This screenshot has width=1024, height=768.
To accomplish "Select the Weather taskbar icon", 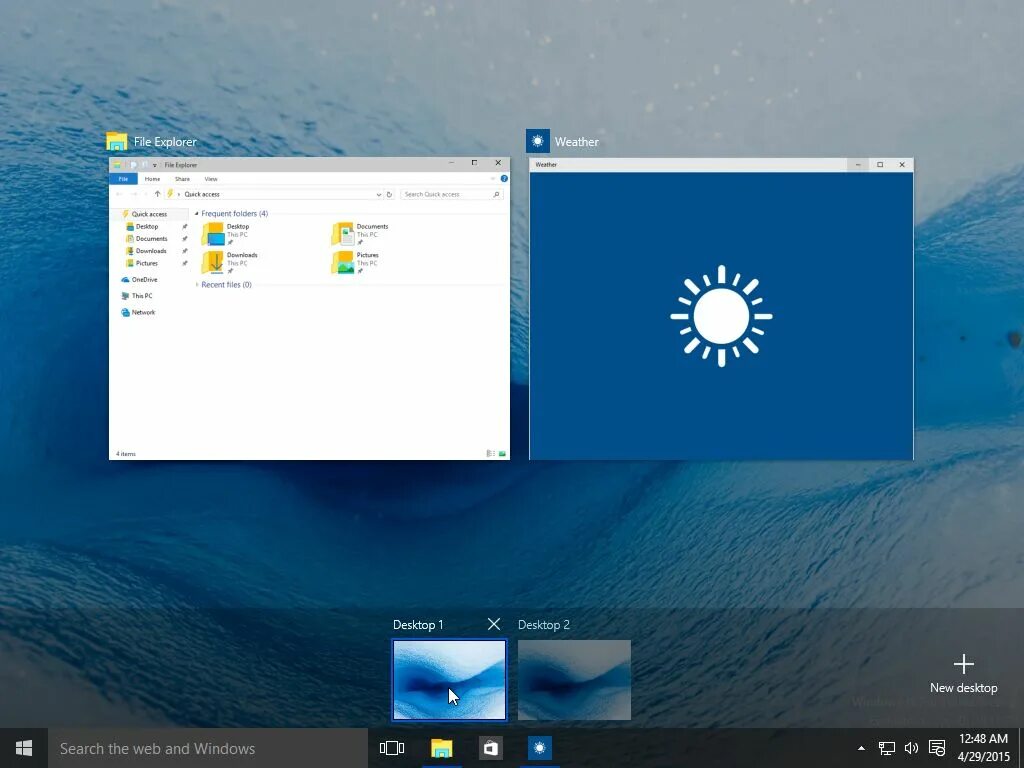I will tap(539, 748).
